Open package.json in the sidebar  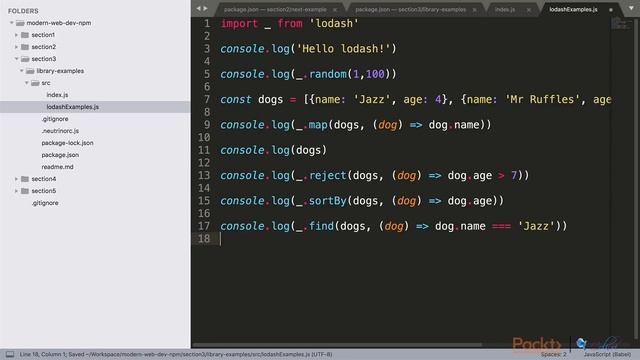tap(60, 155)
